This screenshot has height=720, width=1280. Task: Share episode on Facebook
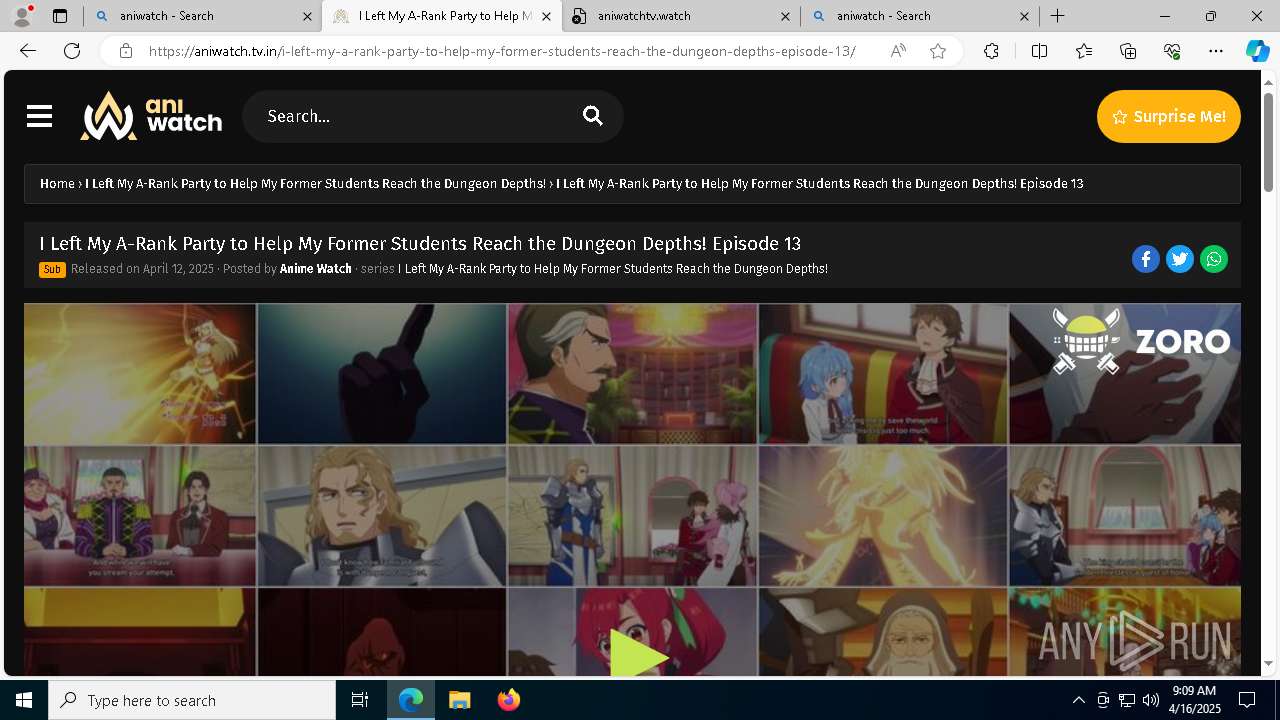(x=1146, y=259)
